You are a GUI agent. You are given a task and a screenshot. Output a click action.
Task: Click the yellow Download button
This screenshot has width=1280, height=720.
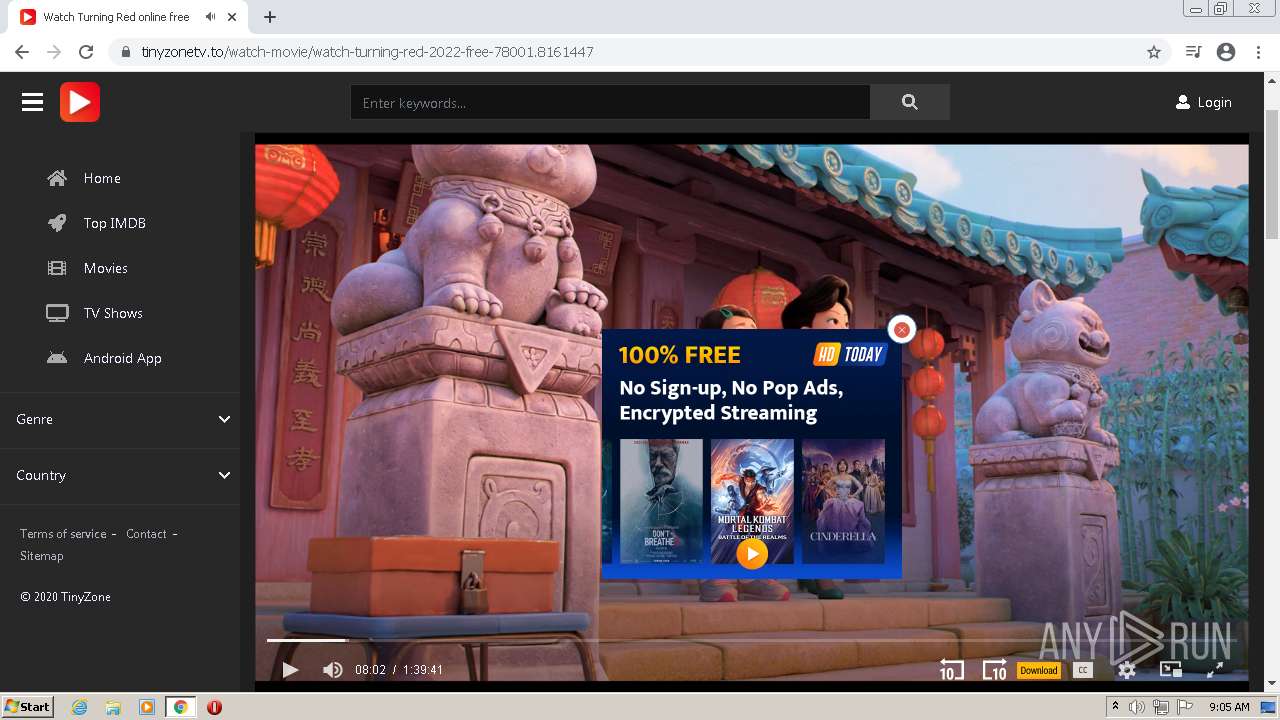[1038, 670]
